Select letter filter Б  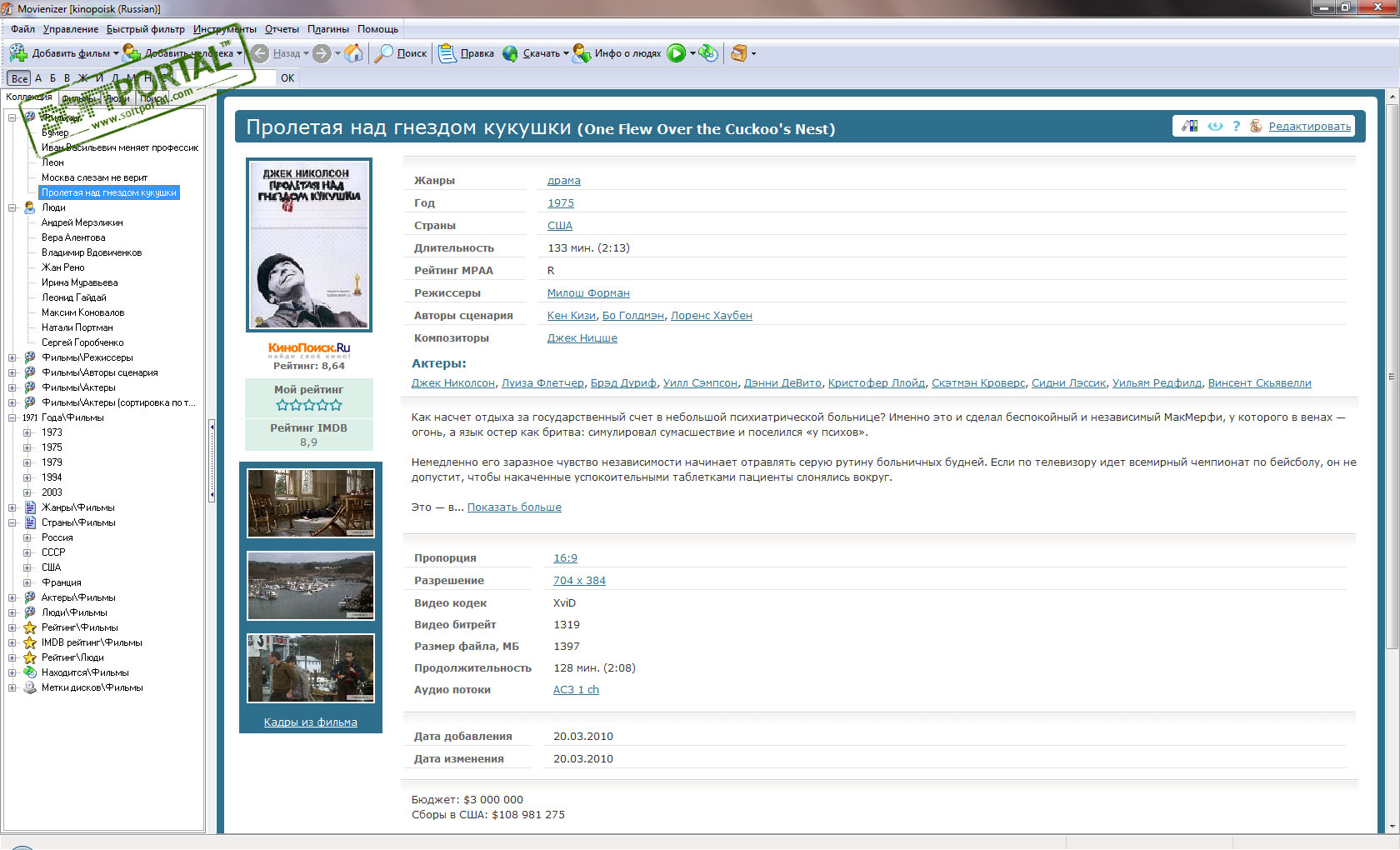pos(53,78)
